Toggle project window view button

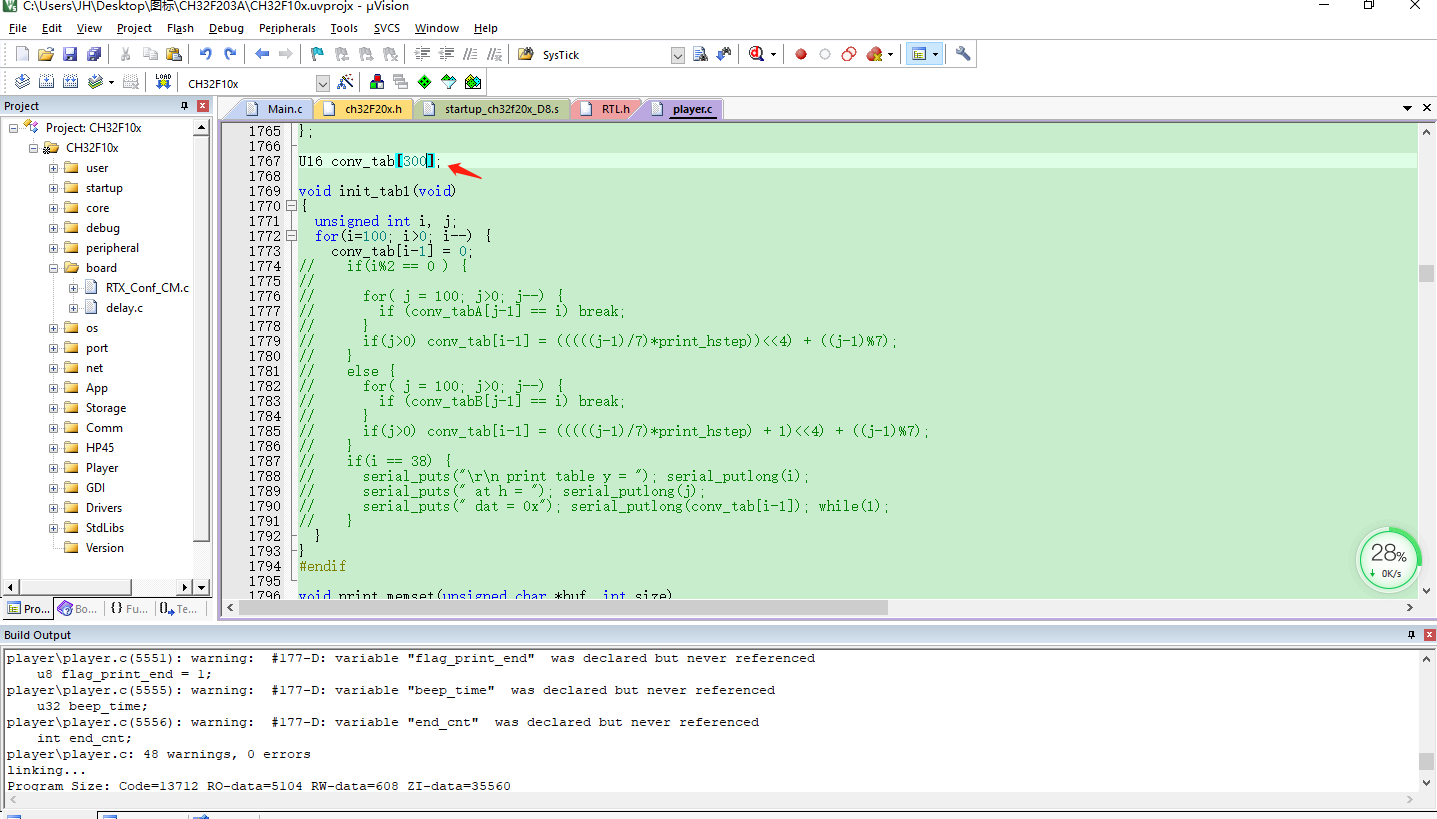tap(918, 54)
